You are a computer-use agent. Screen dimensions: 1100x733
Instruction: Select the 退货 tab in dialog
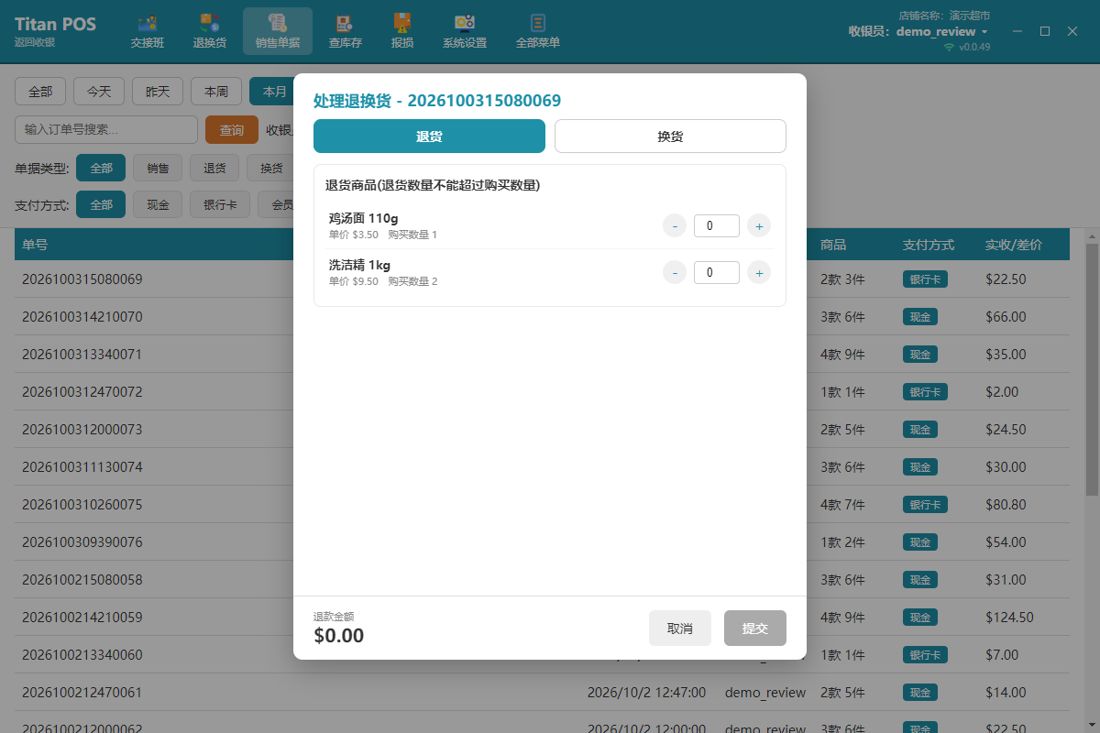(x=429, y=136)
